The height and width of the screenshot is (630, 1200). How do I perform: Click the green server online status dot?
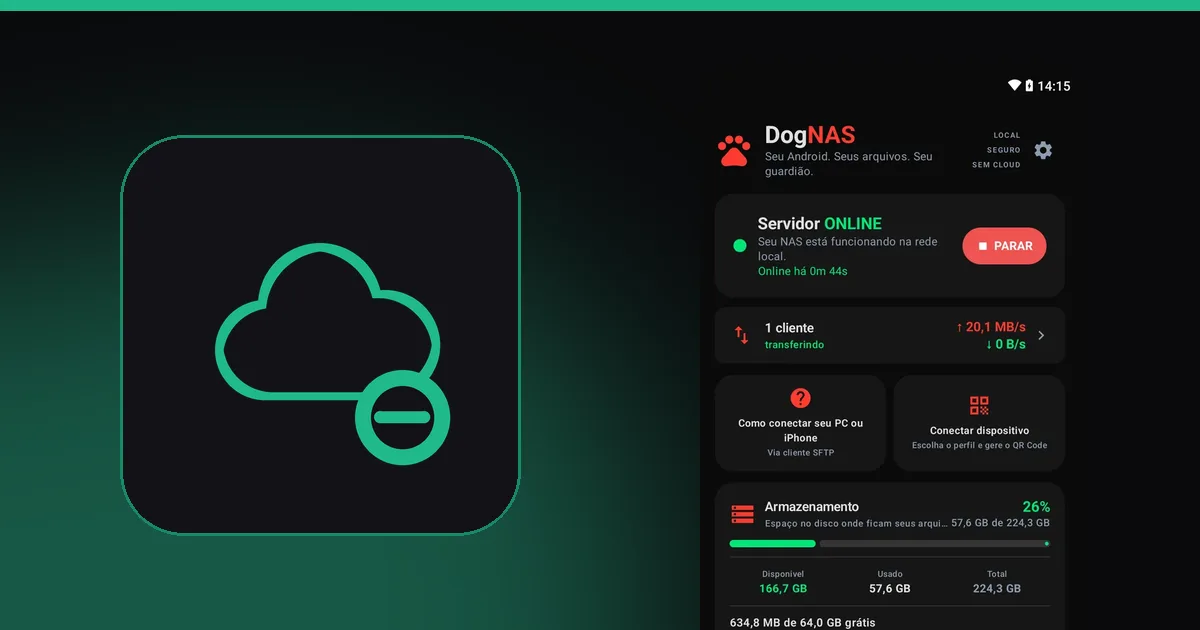tap(740, 246)
